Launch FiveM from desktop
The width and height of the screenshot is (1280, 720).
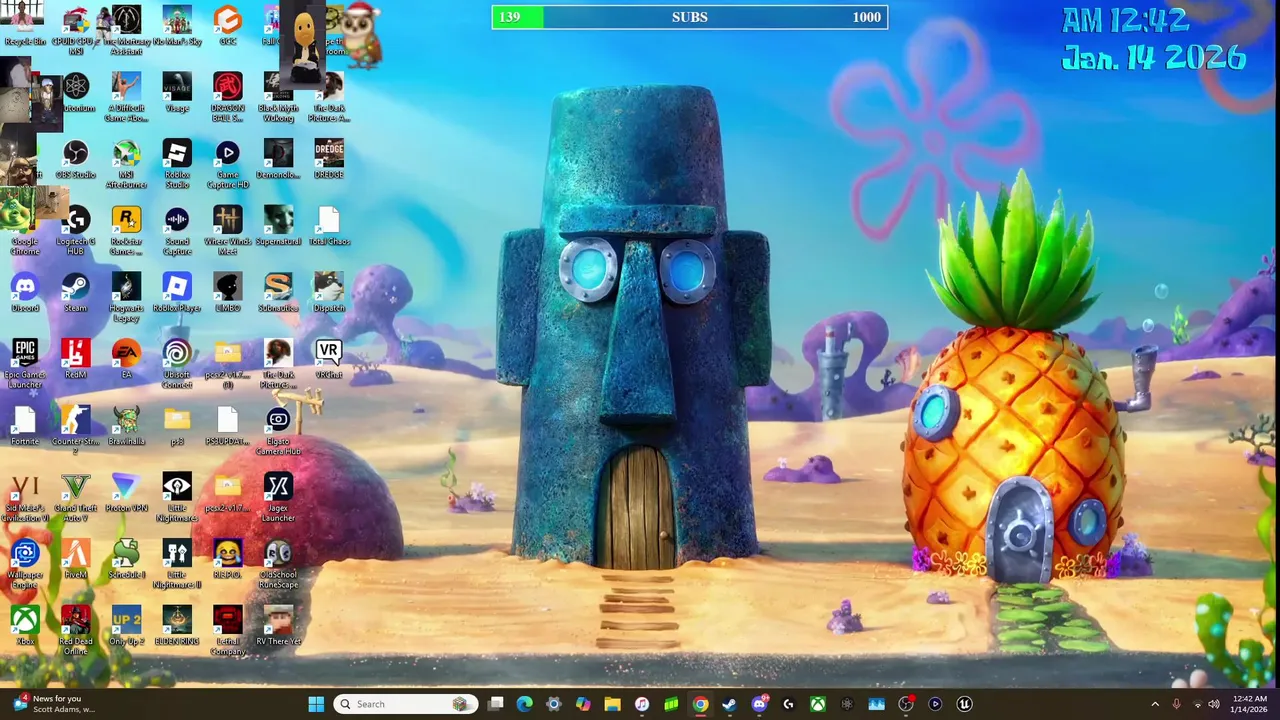click(x=76, y=558)
